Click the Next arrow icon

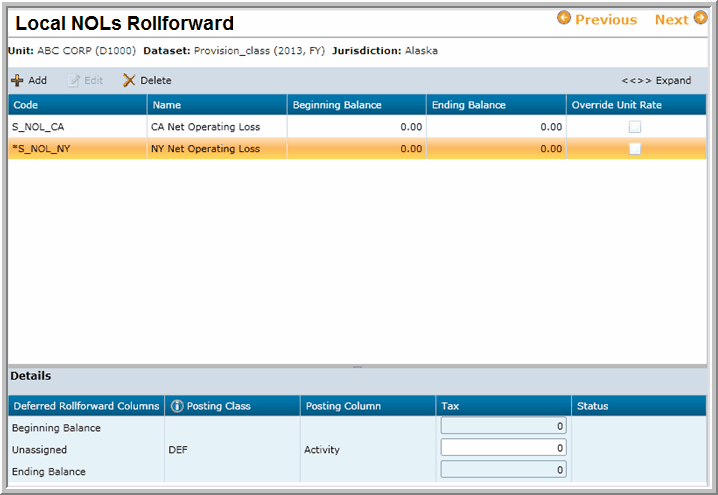[700, 19]
